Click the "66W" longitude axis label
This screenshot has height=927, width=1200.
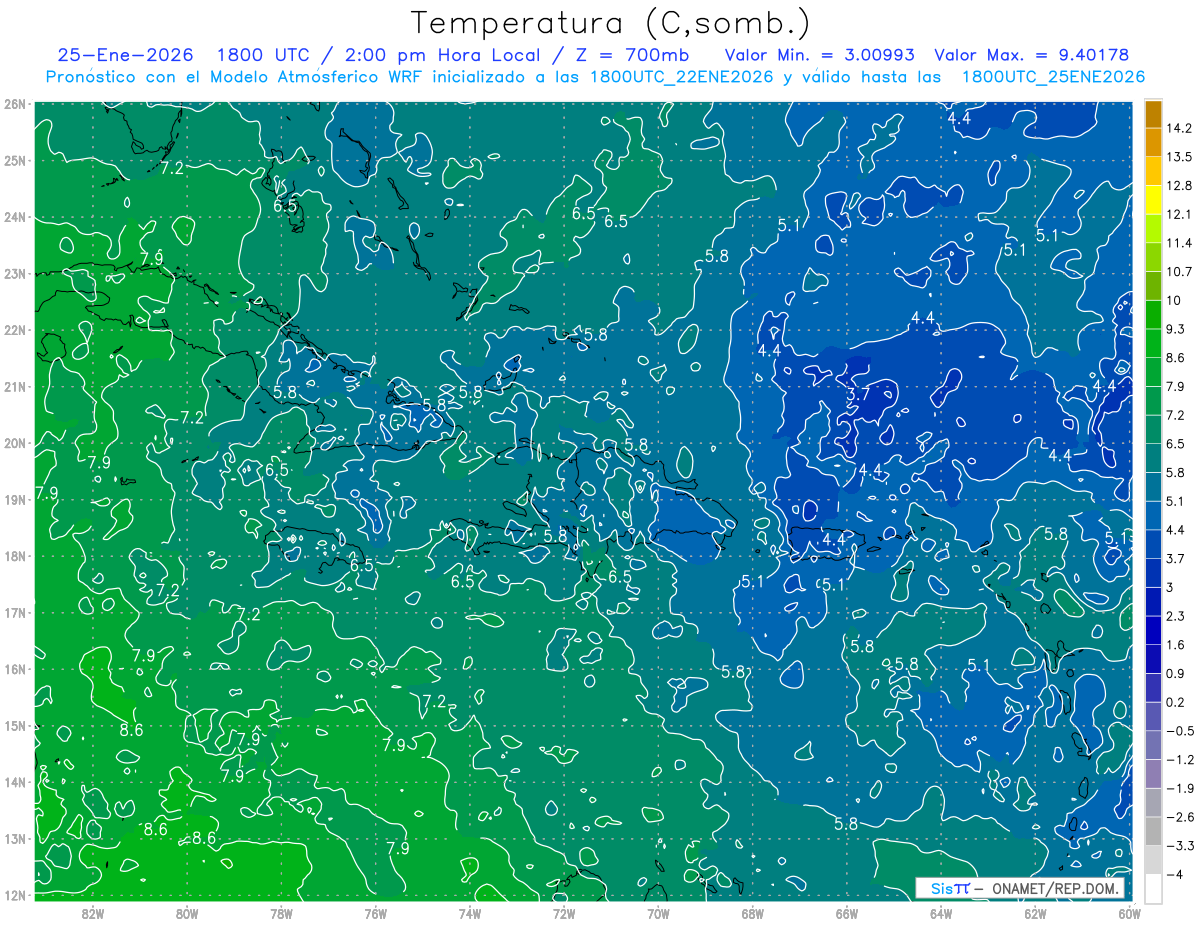pyautogui.click(x=846, y=913)
